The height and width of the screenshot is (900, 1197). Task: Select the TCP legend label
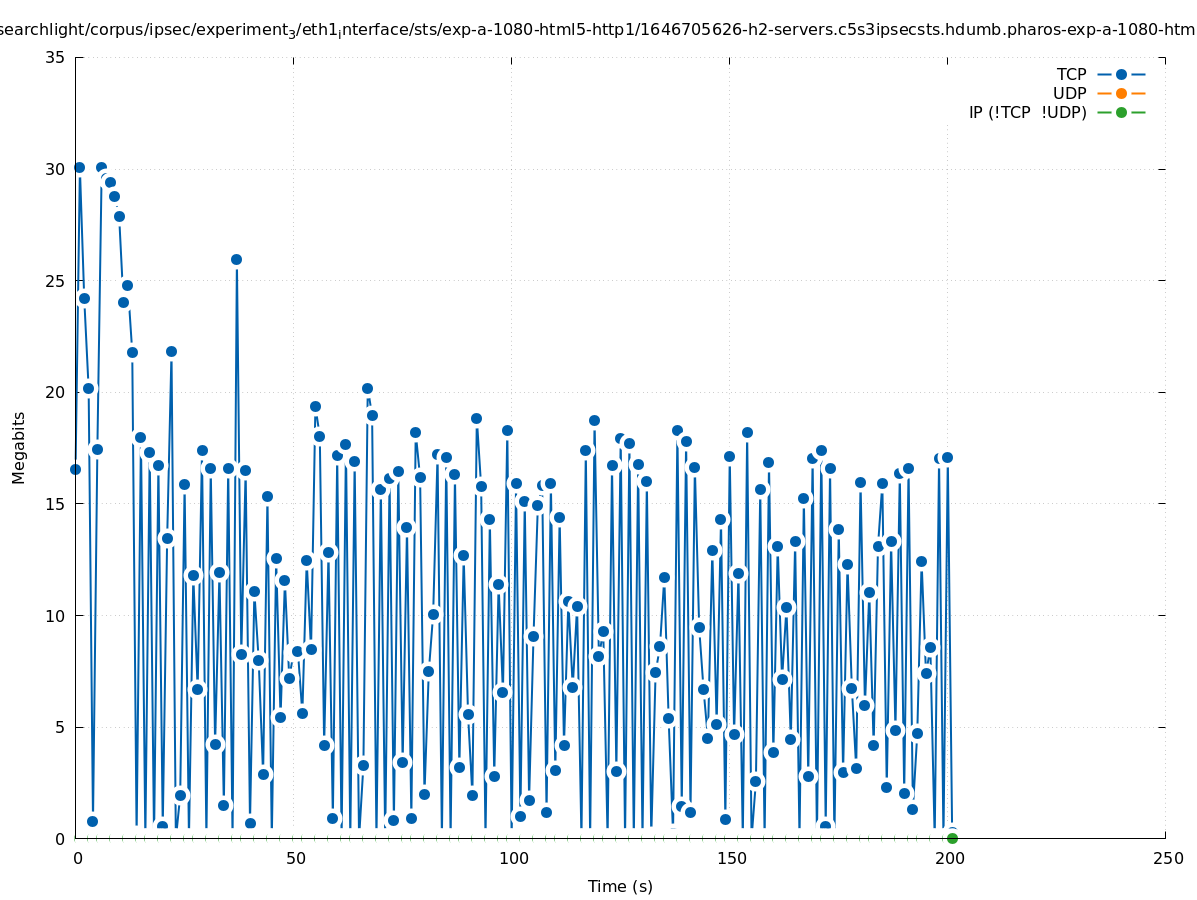point(1071,74)
